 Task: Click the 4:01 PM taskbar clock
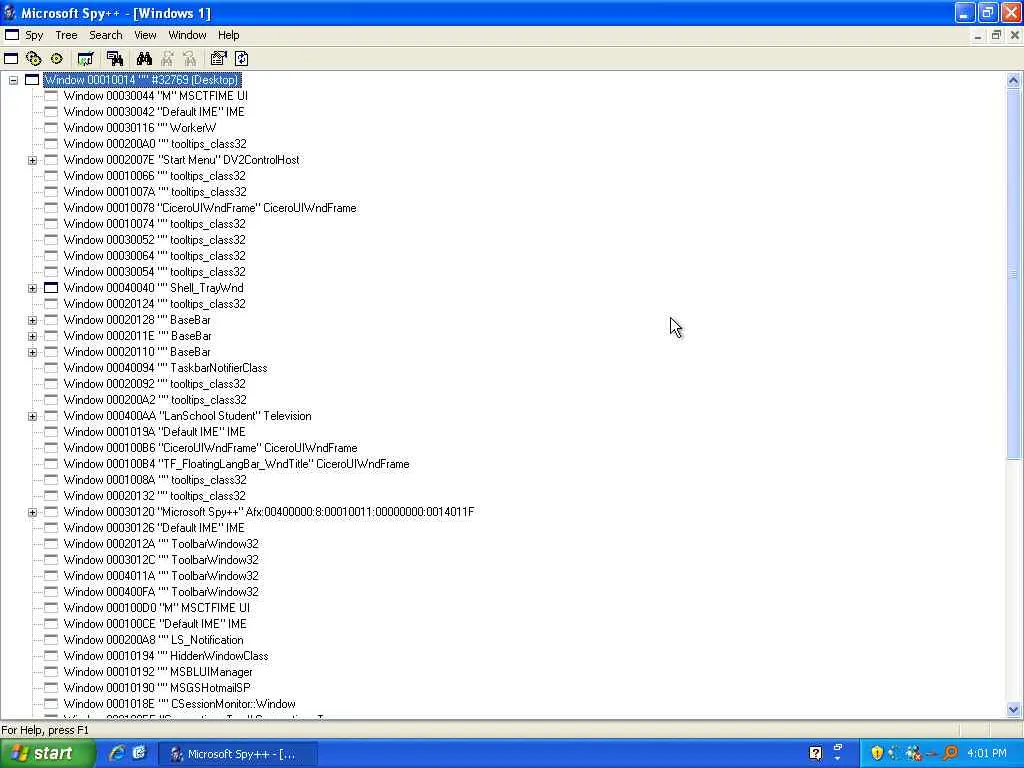coord(986,753)
